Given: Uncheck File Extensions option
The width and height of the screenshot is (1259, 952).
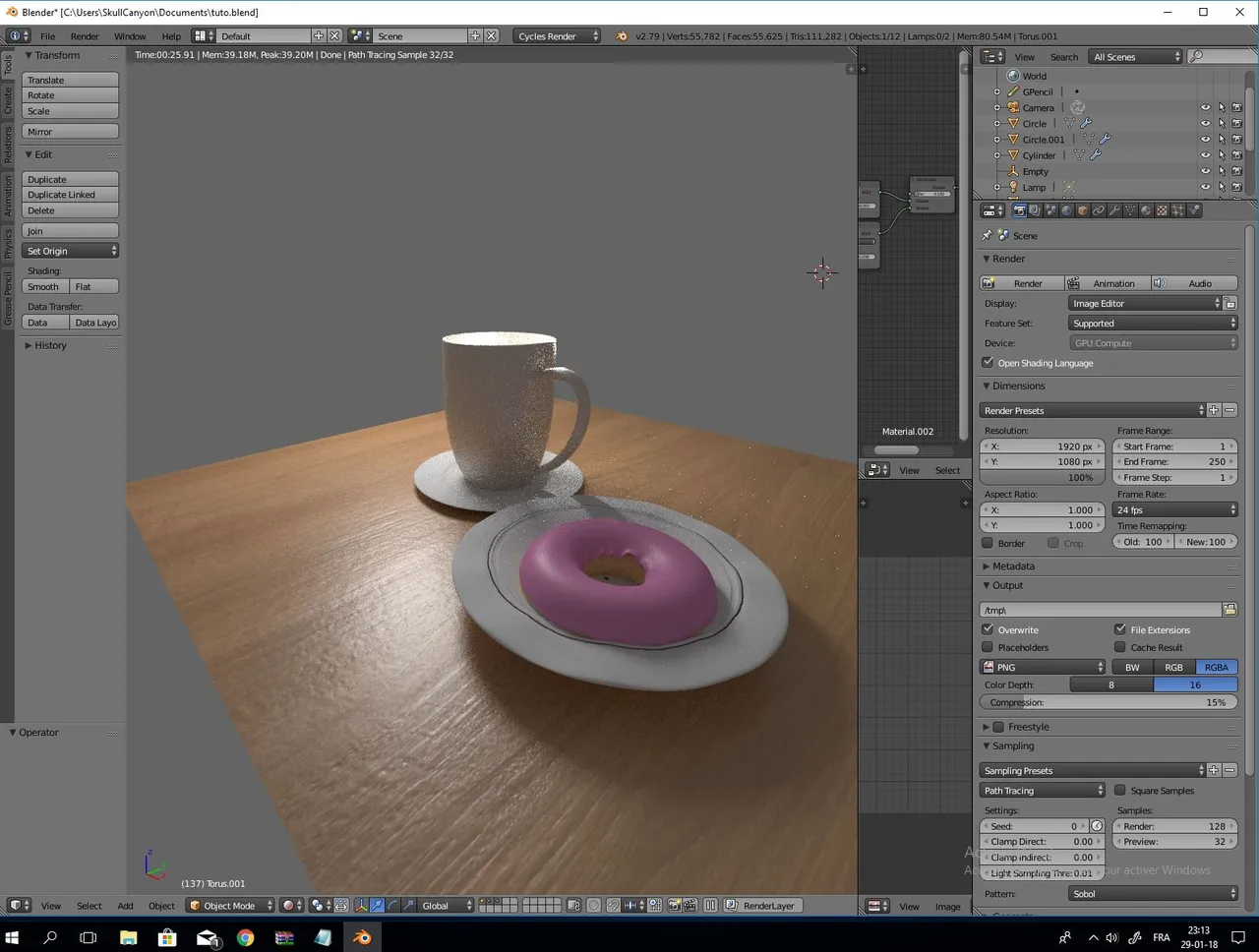Looking at the screenshot, I should 1119,629.
